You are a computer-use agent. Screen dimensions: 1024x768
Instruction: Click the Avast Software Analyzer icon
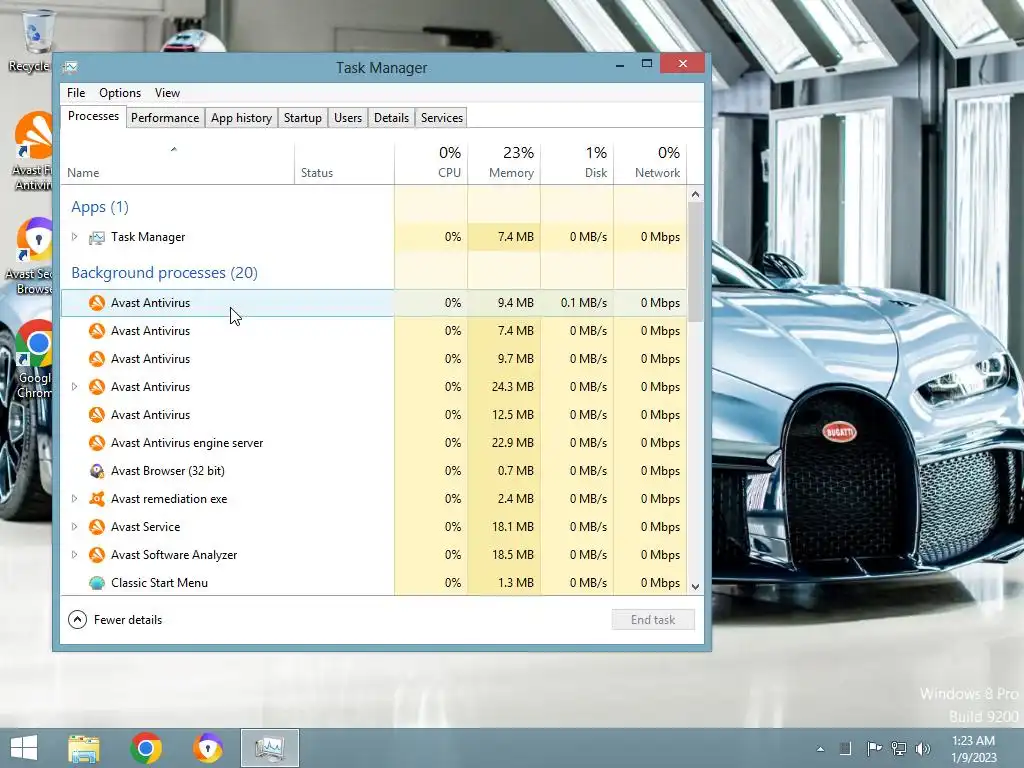(97, 555)
